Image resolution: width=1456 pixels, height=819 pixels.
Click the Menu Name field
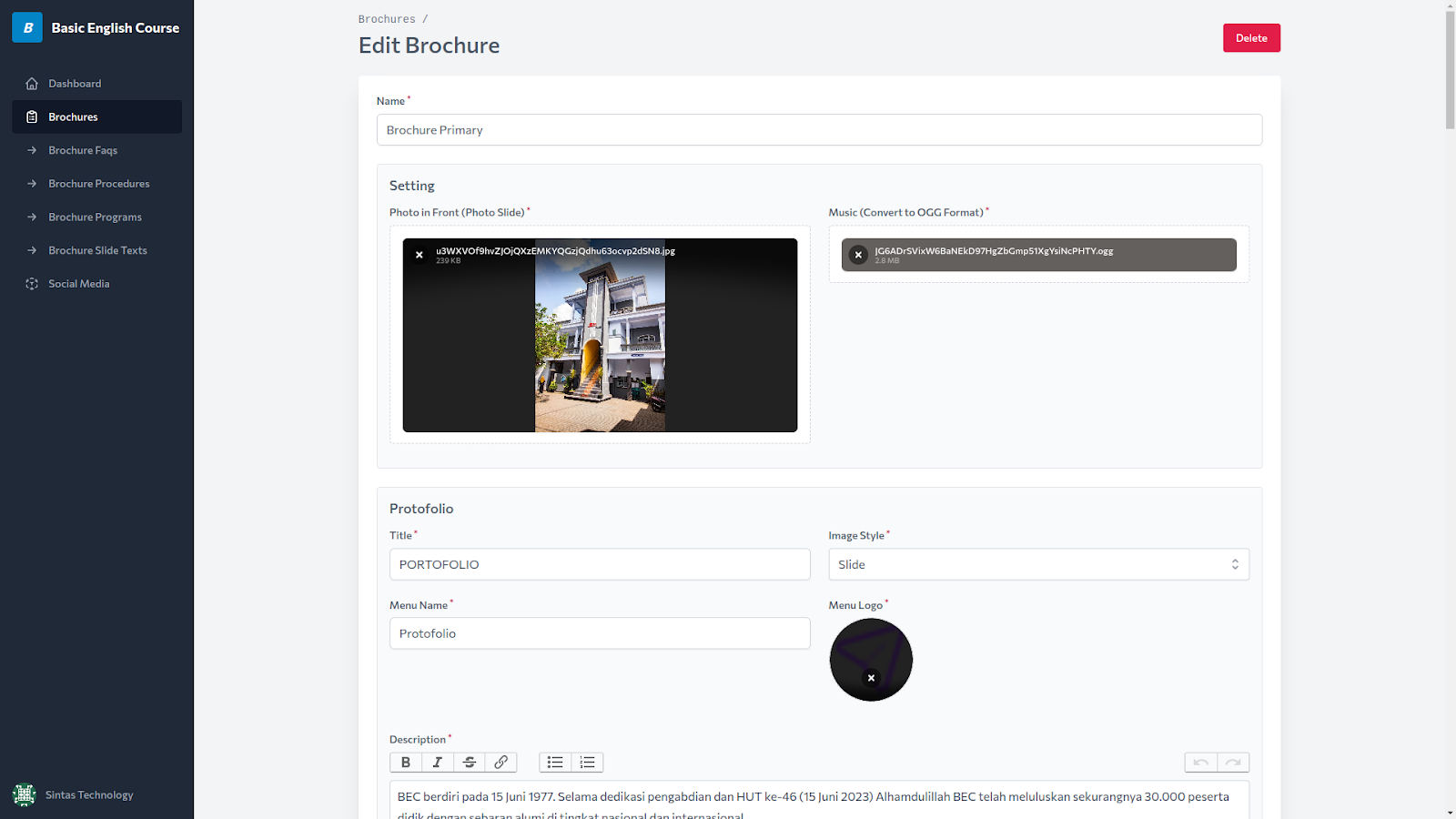pos(600,633)
